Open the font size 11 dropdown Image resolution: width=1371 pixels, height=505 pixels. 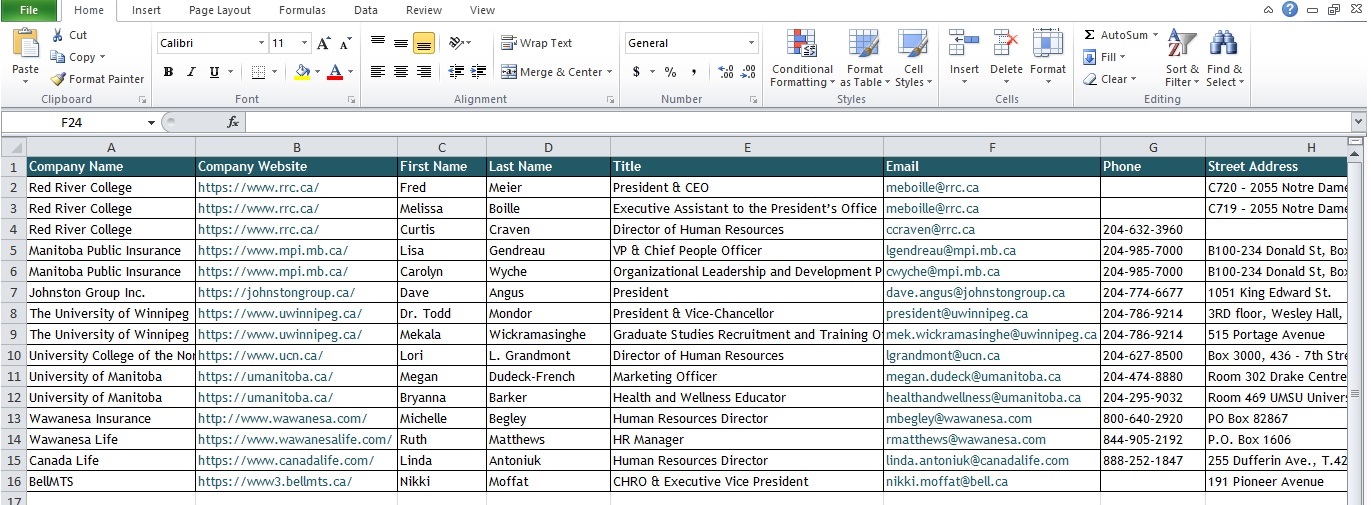pos(305,43)
